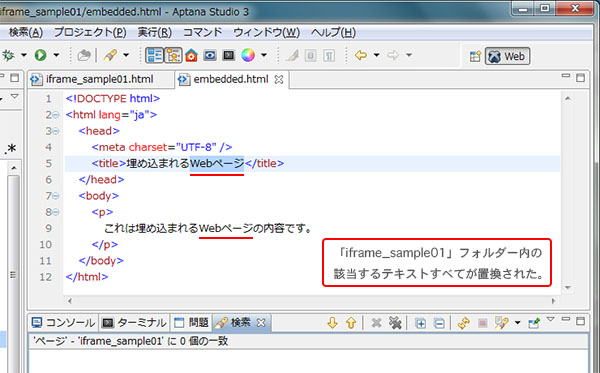This screenshot has width=600, height=373.
Task: Switch to the コンソール tab
Action: pos(64,323)
